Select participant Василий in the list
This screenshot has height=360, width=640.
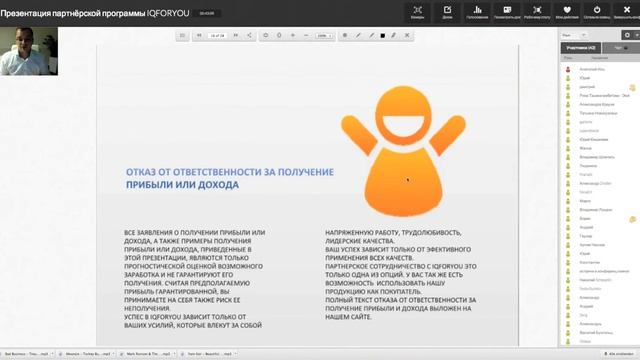(x=596, y=333)
